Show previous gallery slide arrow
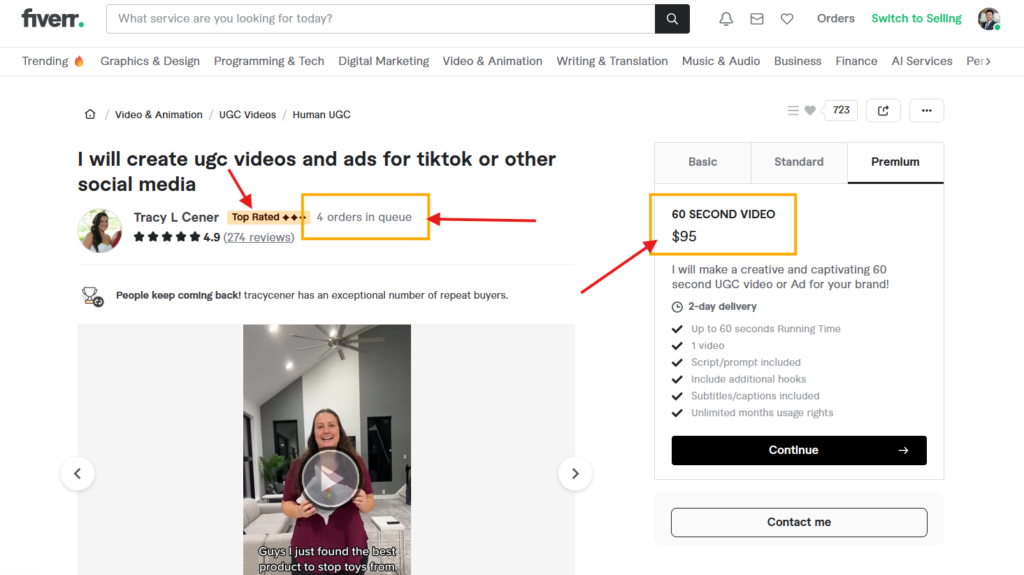 pyautogui.click(x=78, y=473)
